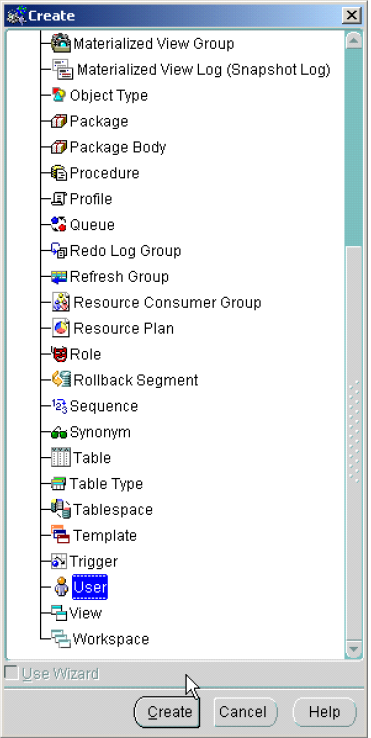This screenshot has height=738, width=371.
Task: Click the Queue icon
Action: (x=59, y=225)
